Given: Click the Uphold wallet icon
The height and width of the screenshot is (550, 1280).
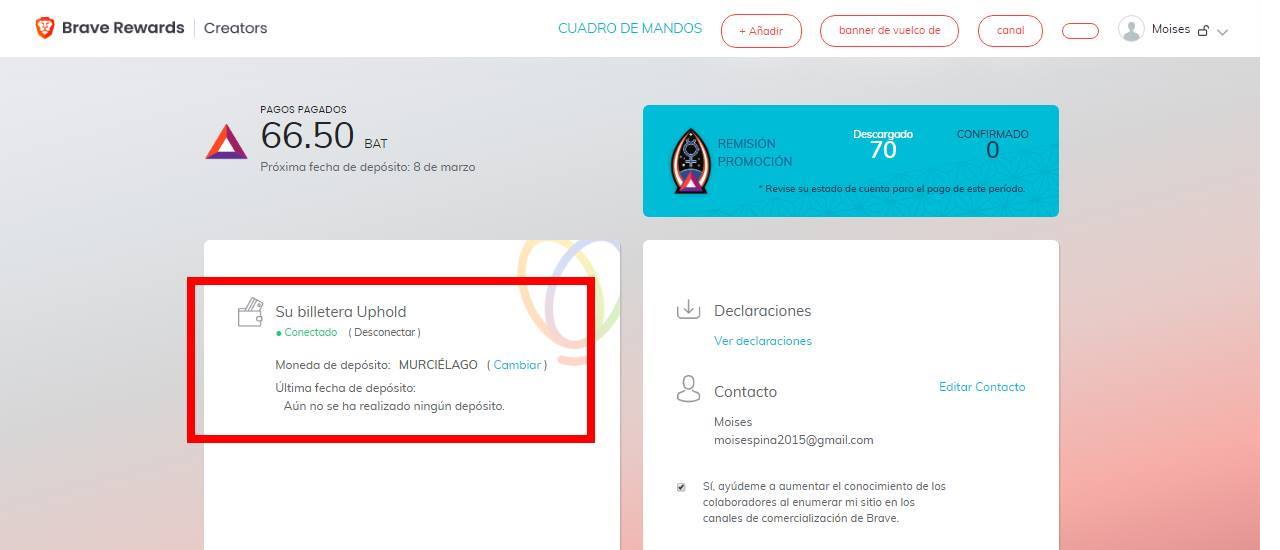Looking at the screenshot, I should click(x=250, y=313).
